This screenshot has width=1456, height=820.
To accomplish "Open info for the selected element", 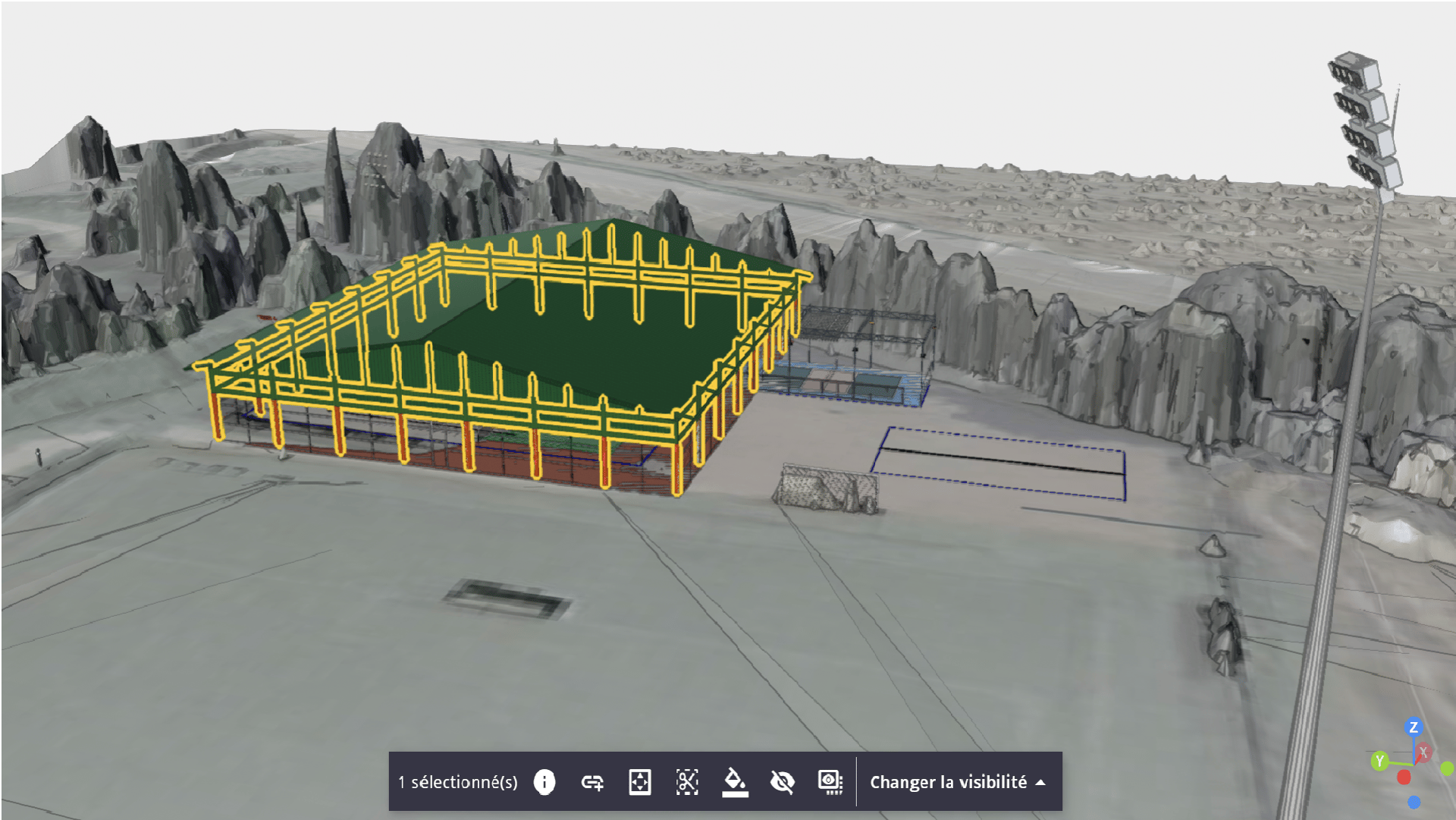I will click(544, 782).
